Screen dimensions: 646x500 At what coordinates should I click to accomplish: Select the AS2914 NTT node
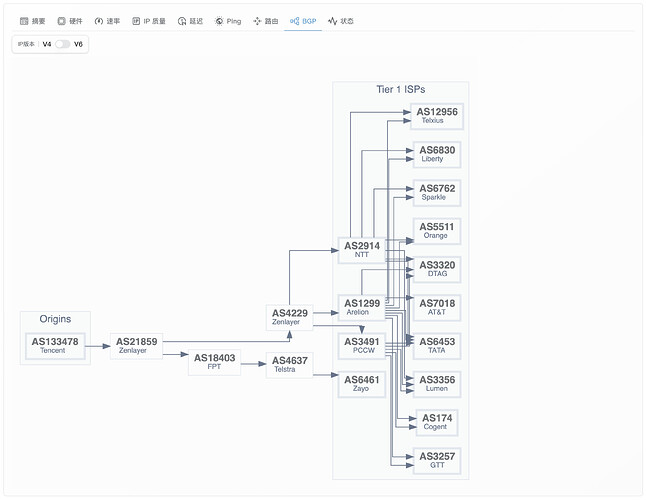[362, 250]
